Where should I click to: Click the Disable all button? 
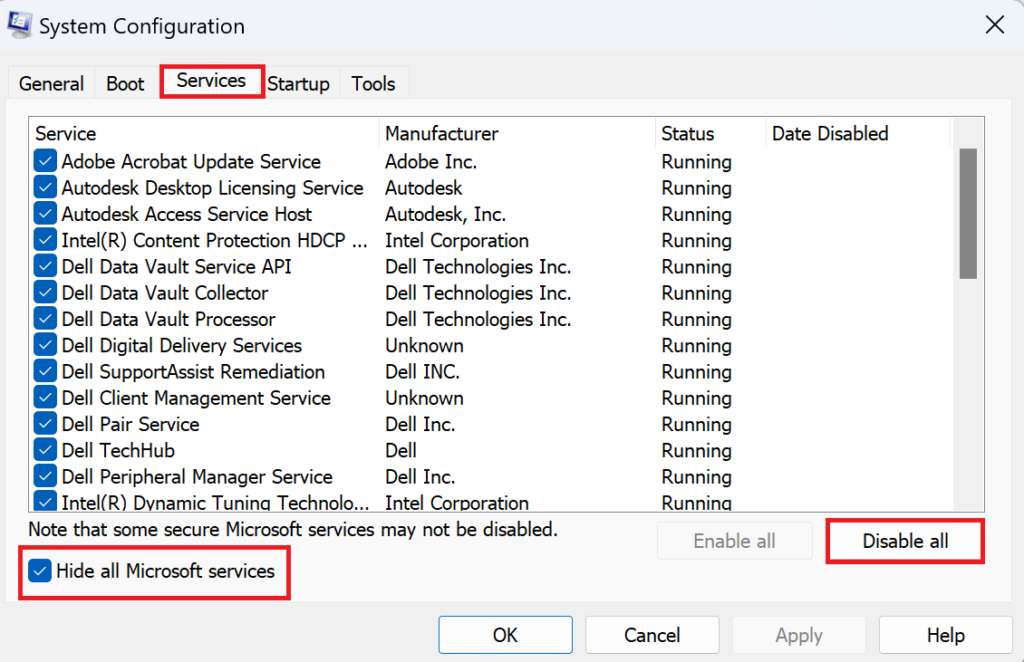905,541
